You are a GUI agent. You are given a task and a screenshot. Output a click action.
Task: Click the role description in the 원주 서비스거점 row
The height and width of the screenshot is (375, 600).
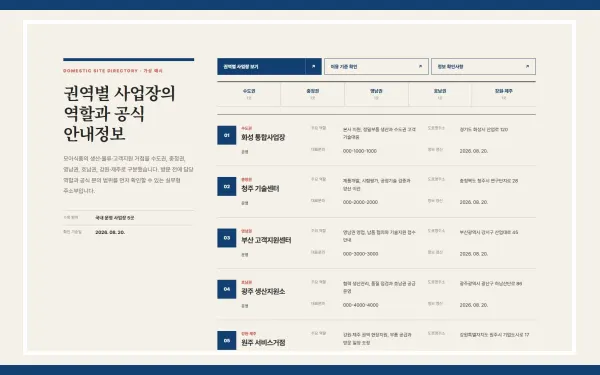377,339
